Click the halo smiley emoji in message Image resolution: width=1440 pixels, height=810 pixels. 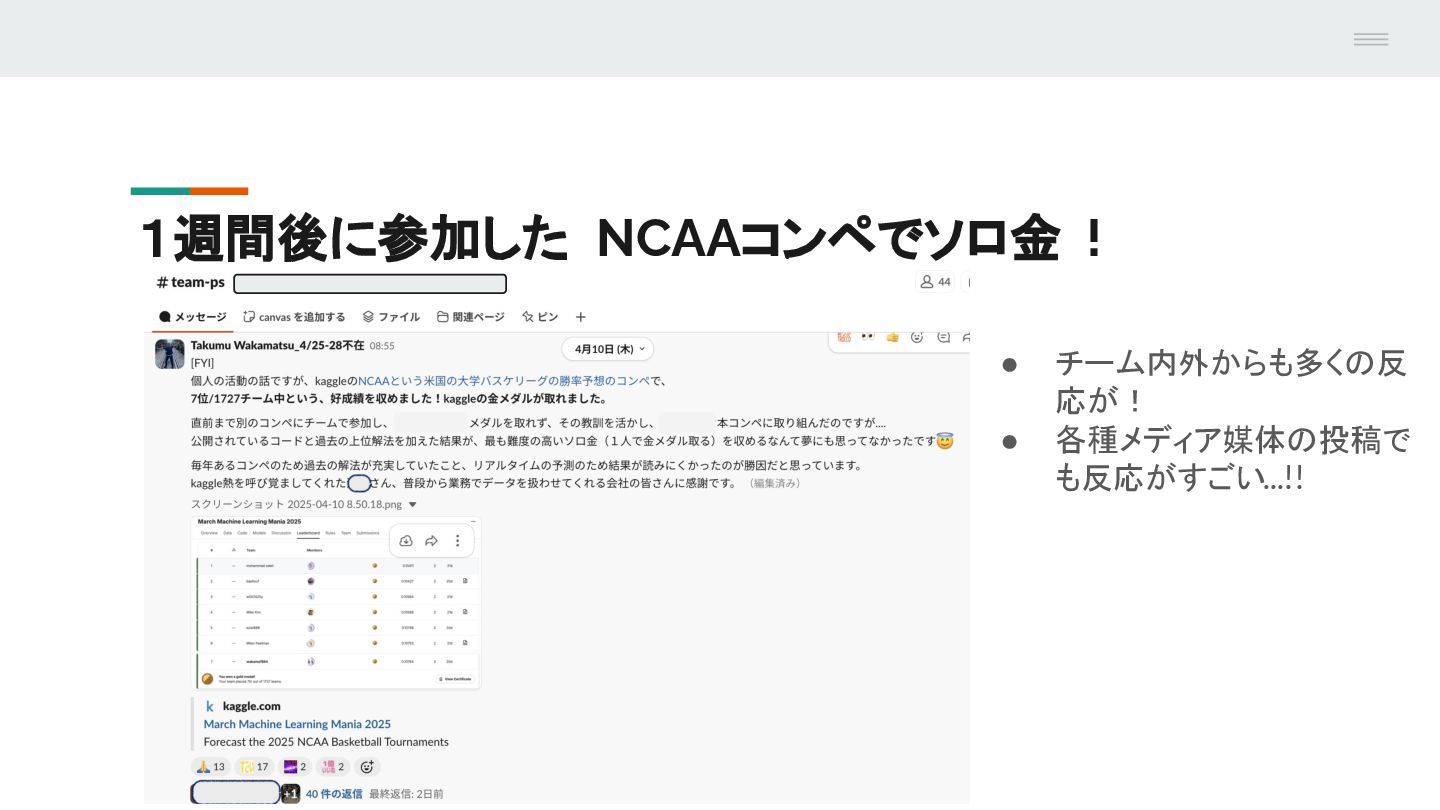pos(944,440)
